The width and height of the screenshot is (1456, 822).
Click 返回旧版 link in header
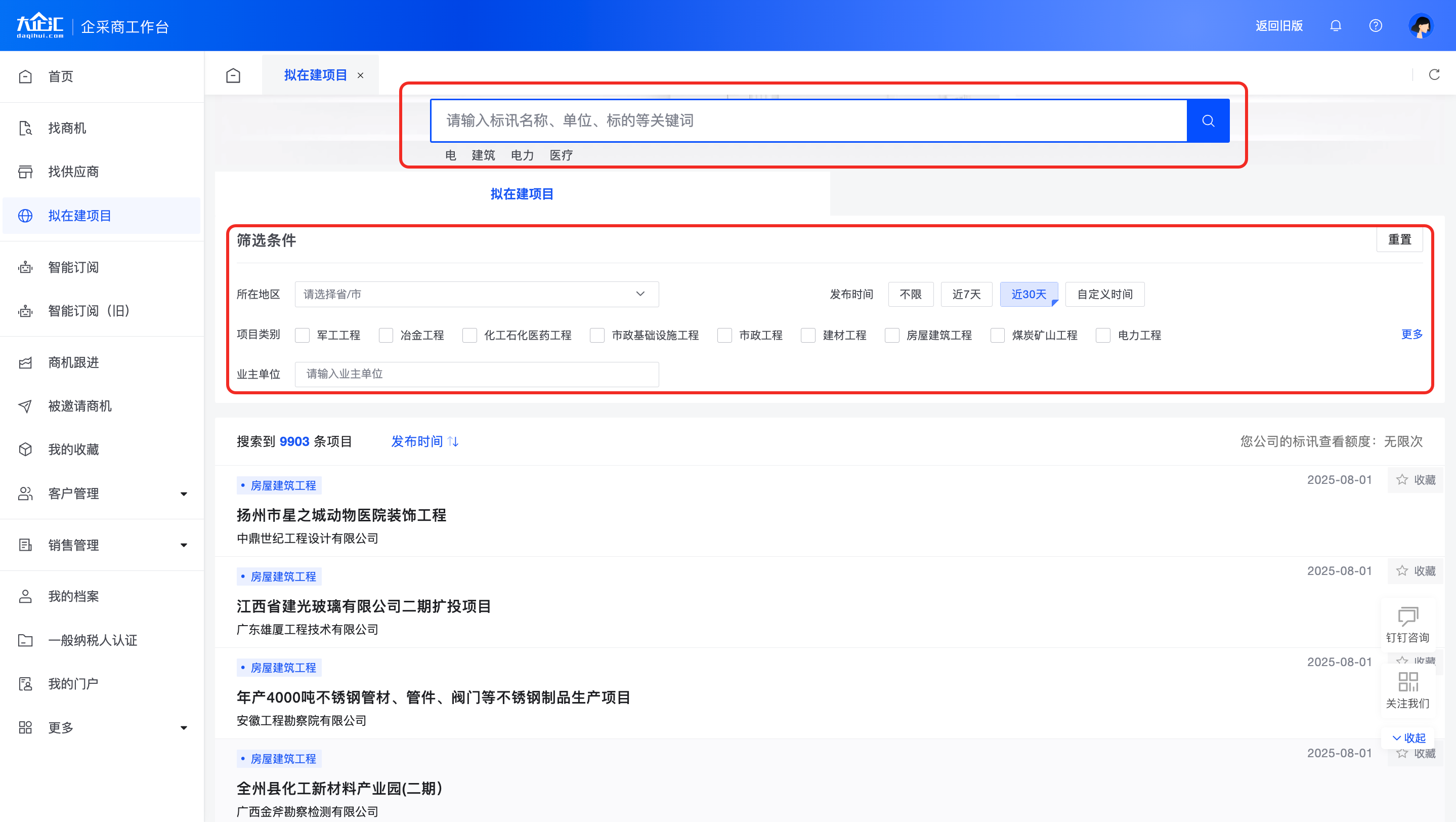(x=1279, y=26)
